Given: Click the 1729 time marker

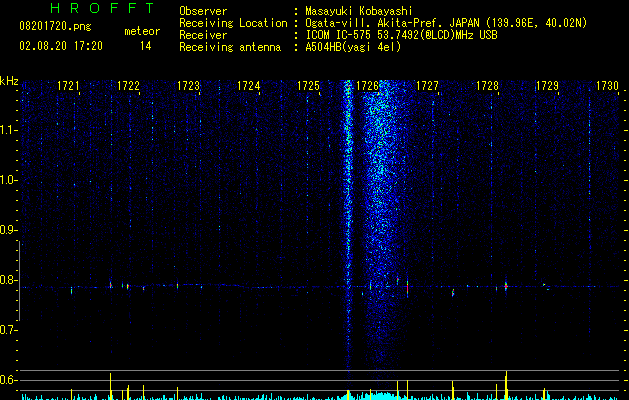Looking at the screenshot, I should tap(547, 86).
